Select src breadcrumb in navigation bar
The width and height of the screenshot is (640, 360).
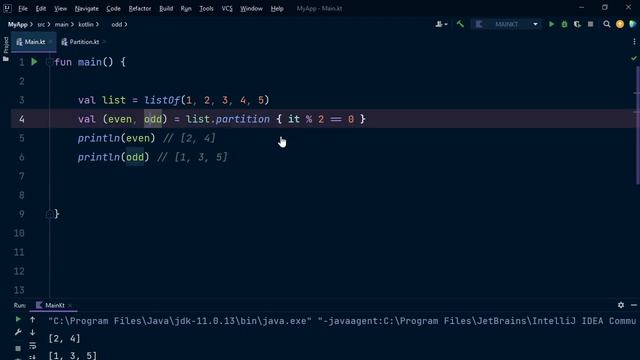click(41, 24)
